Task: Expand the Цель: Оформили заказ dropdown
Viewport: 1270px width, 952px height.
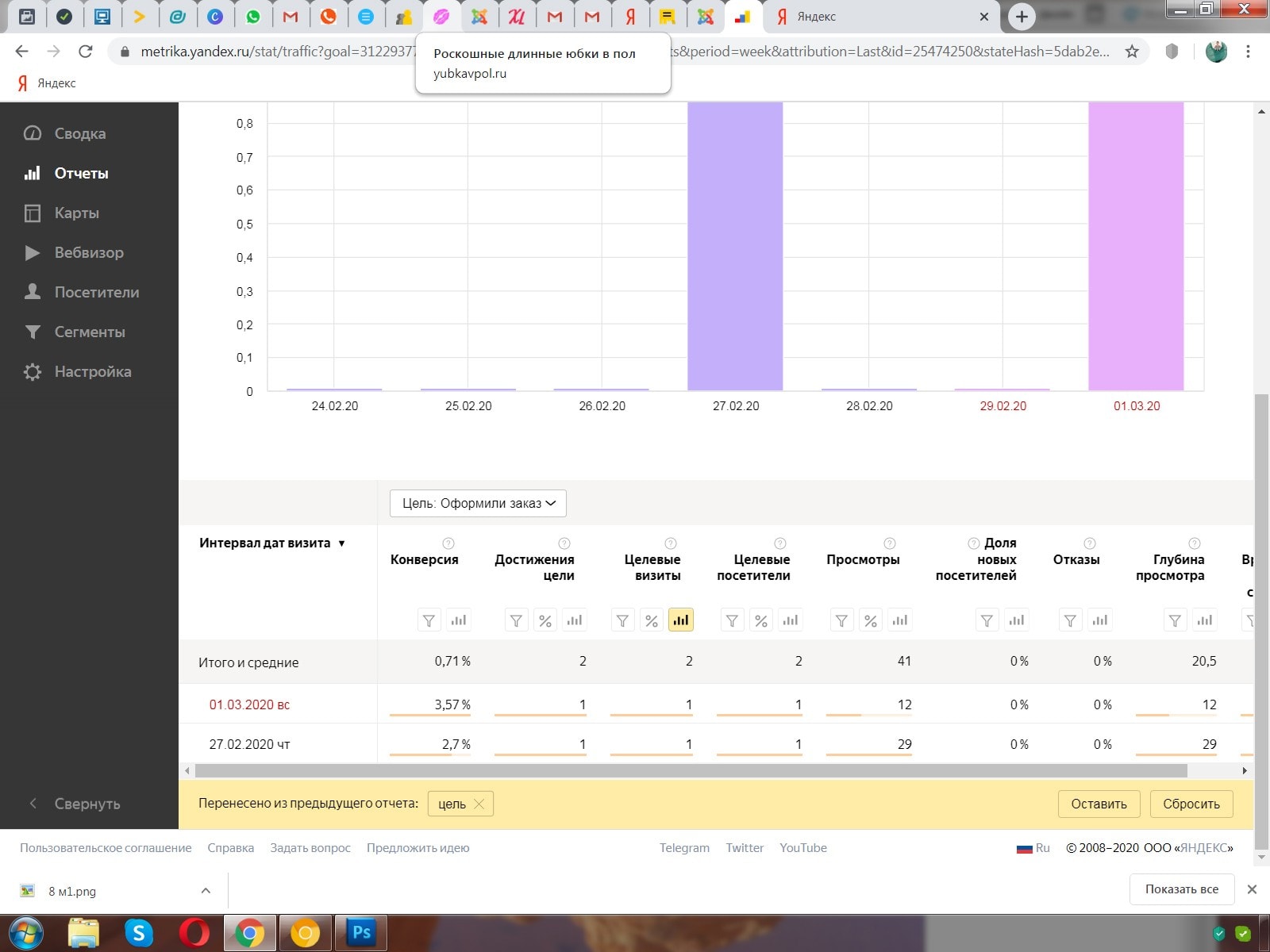Action: [478, 504]
